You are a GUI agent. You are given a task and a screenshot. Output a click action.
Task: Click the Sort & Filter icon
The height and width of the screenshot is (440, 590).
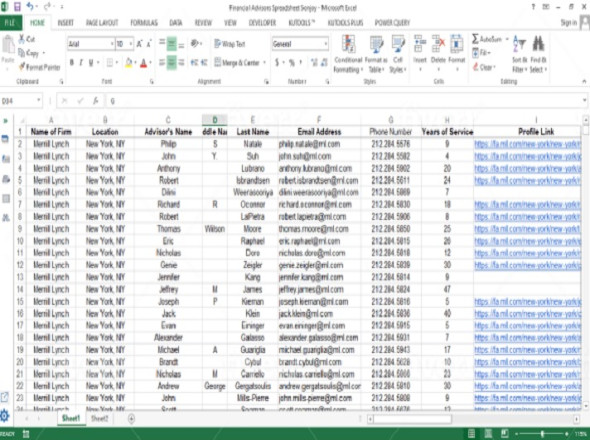pos(519,44)
